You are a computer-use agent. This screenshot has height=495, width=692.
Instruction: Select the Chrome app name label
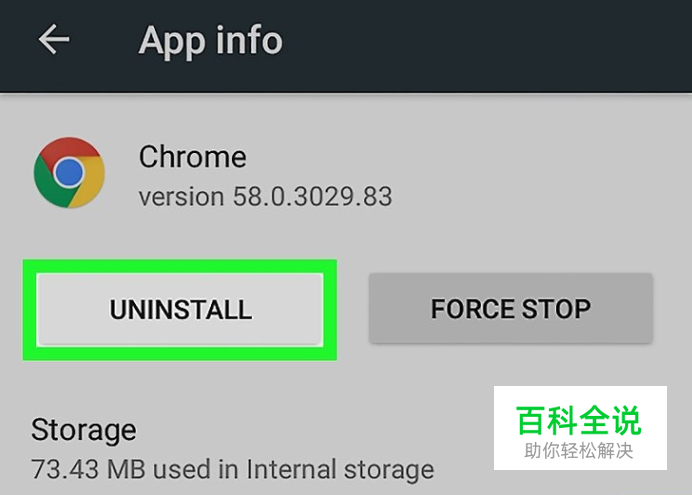[x=192, y=157]
